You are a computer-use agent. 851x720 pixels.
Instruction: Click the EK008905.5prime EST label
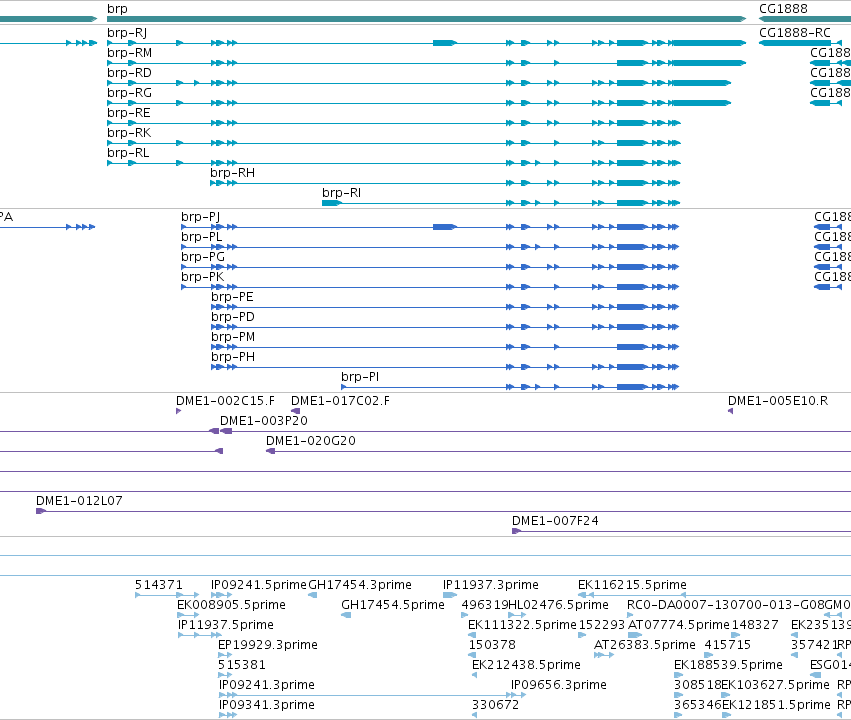pyautogui.click(x=231, y=605)
